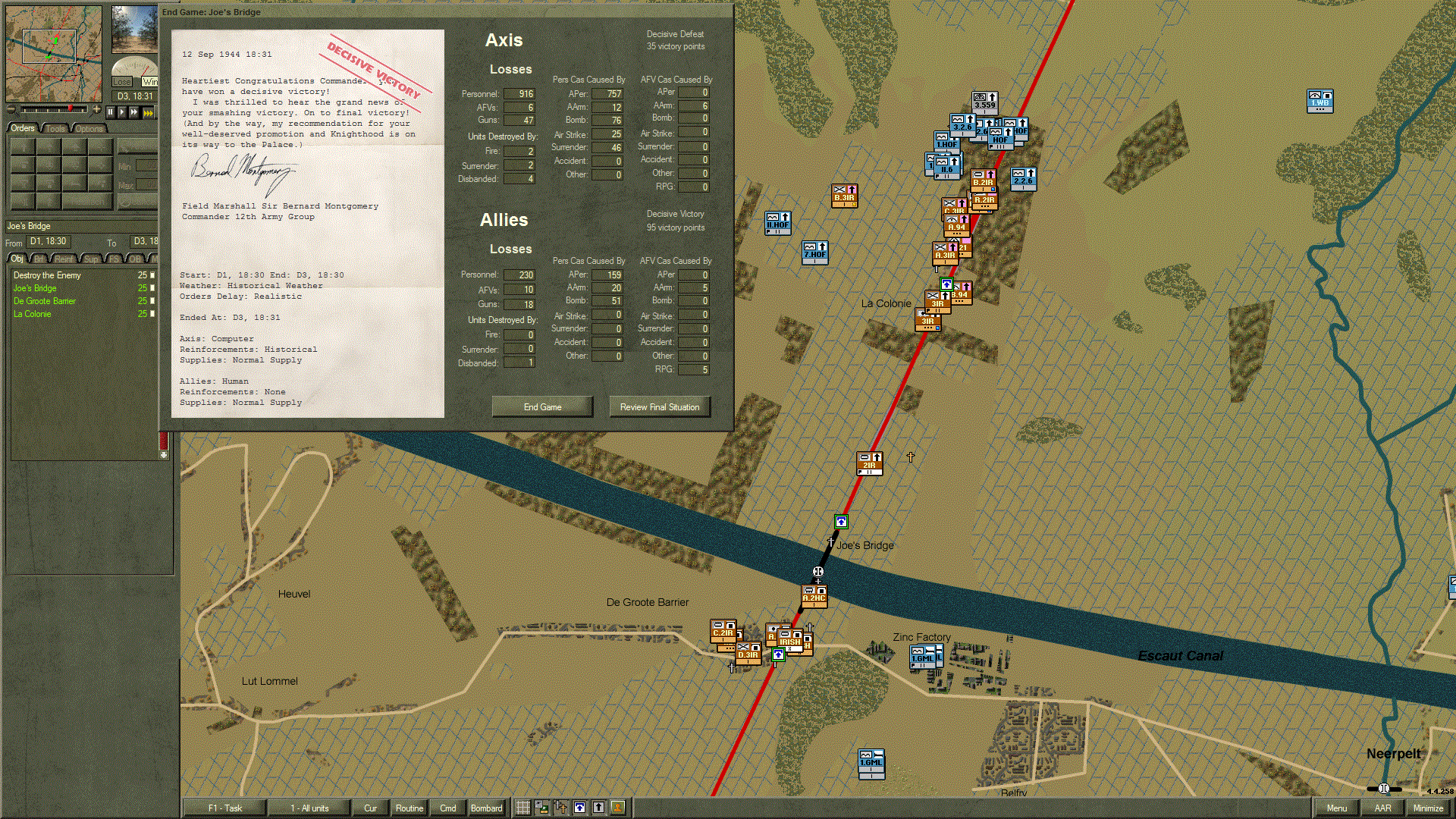This screenshot has height=819, width=1456.
Task: Select the 1.GML counter near Zinc Factory
Action: tap(923, 657)
